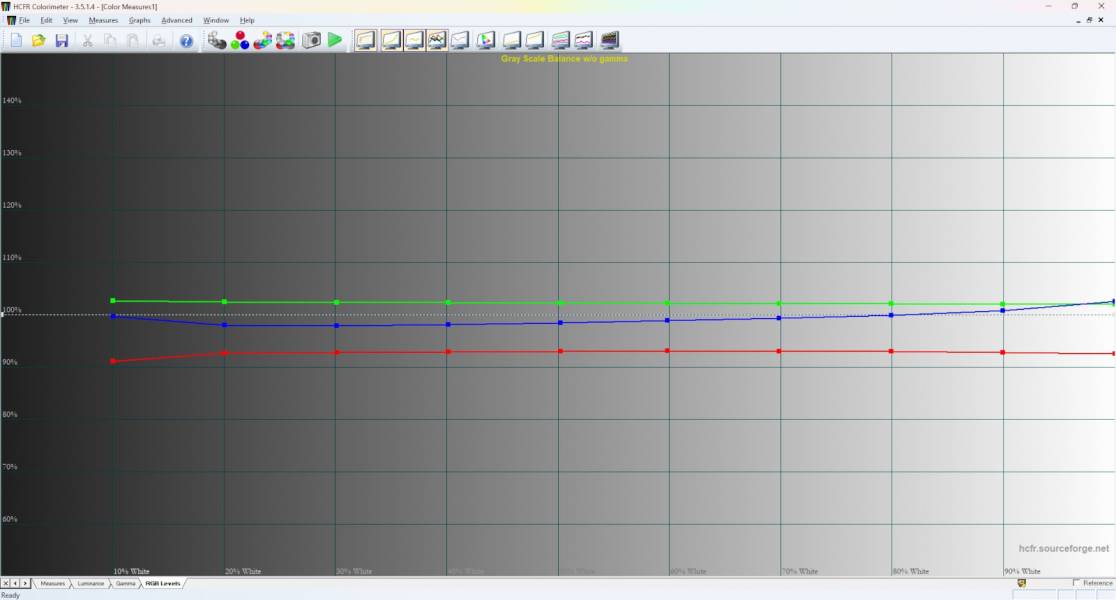Minimize the inner document window
Image resolution: width=1116 pixels, height=600 pixels.
[x=1078, y=20]
